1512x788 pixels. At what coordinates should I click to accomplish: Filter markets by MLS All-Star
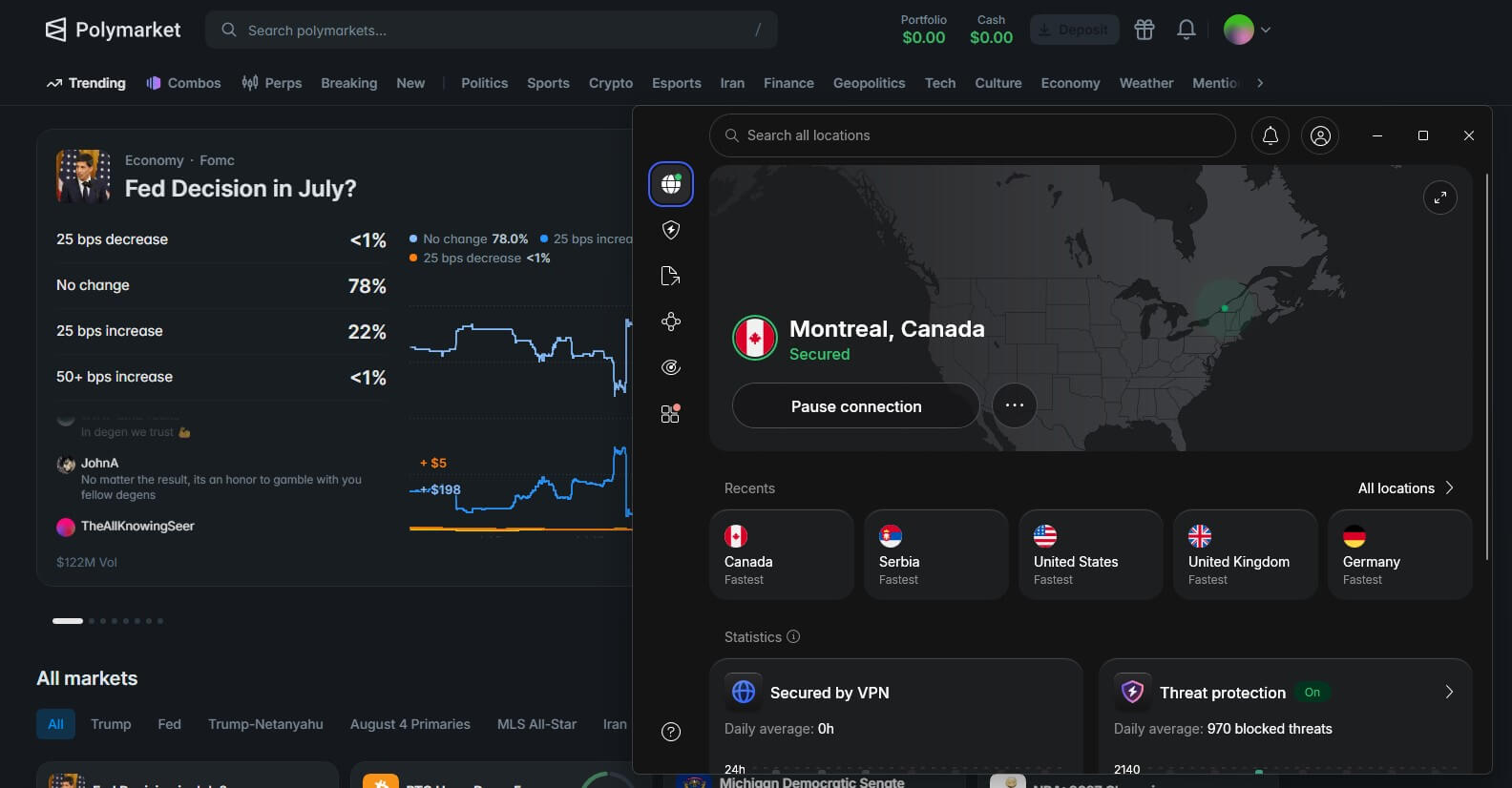tap(536, 724)
